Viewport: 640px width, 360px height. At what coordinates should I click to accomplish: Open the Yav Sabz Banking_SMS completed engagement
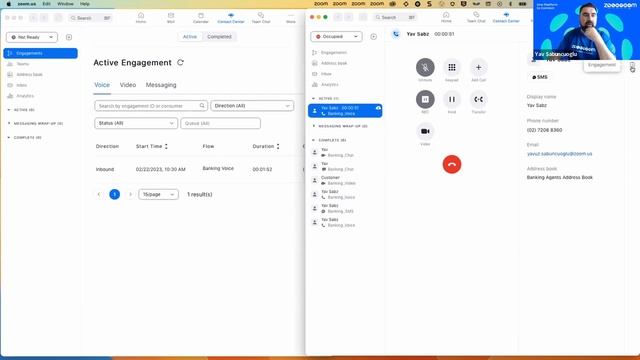tap(345, 209)
